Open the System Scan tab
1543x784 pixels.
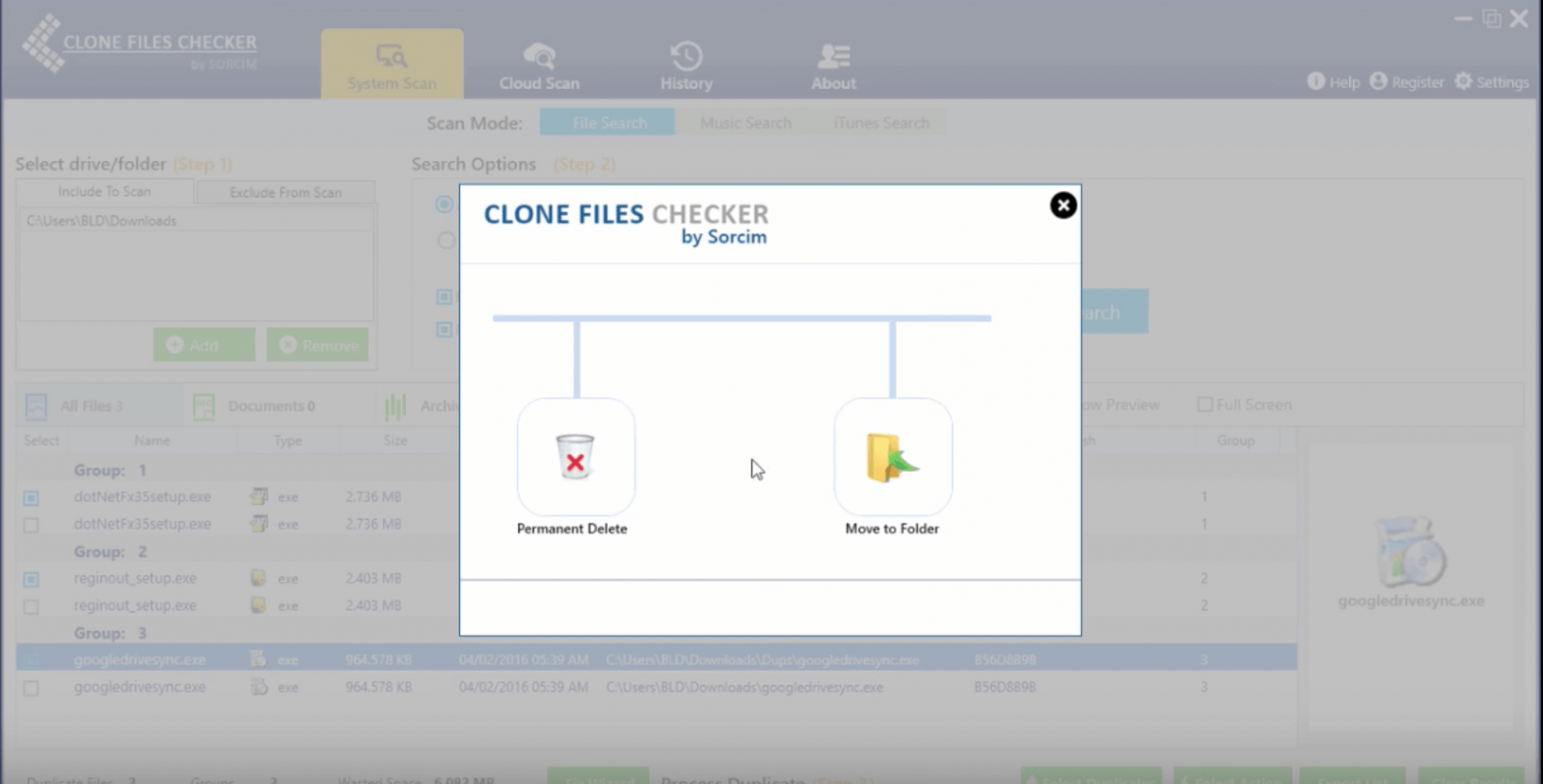coord(392,65)
